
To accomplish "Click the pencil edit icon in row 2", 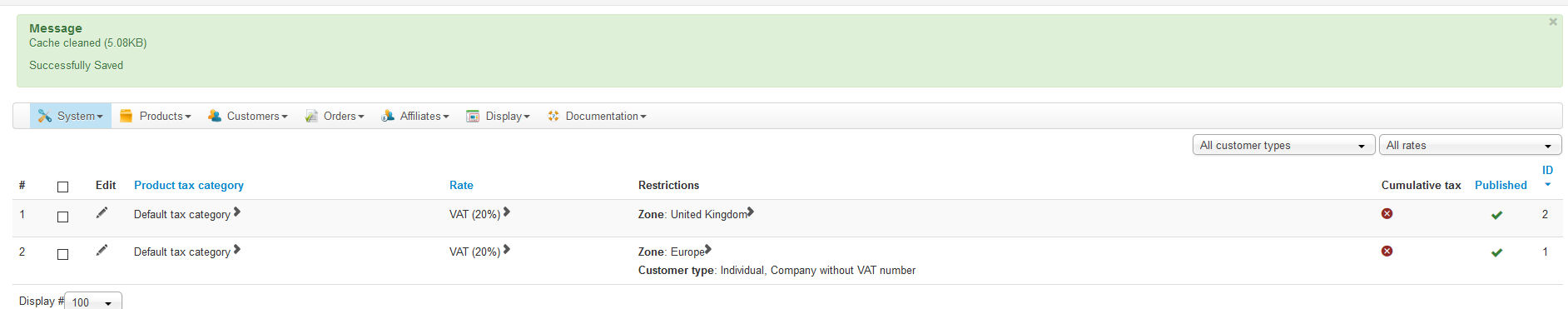I will [102, 250].
